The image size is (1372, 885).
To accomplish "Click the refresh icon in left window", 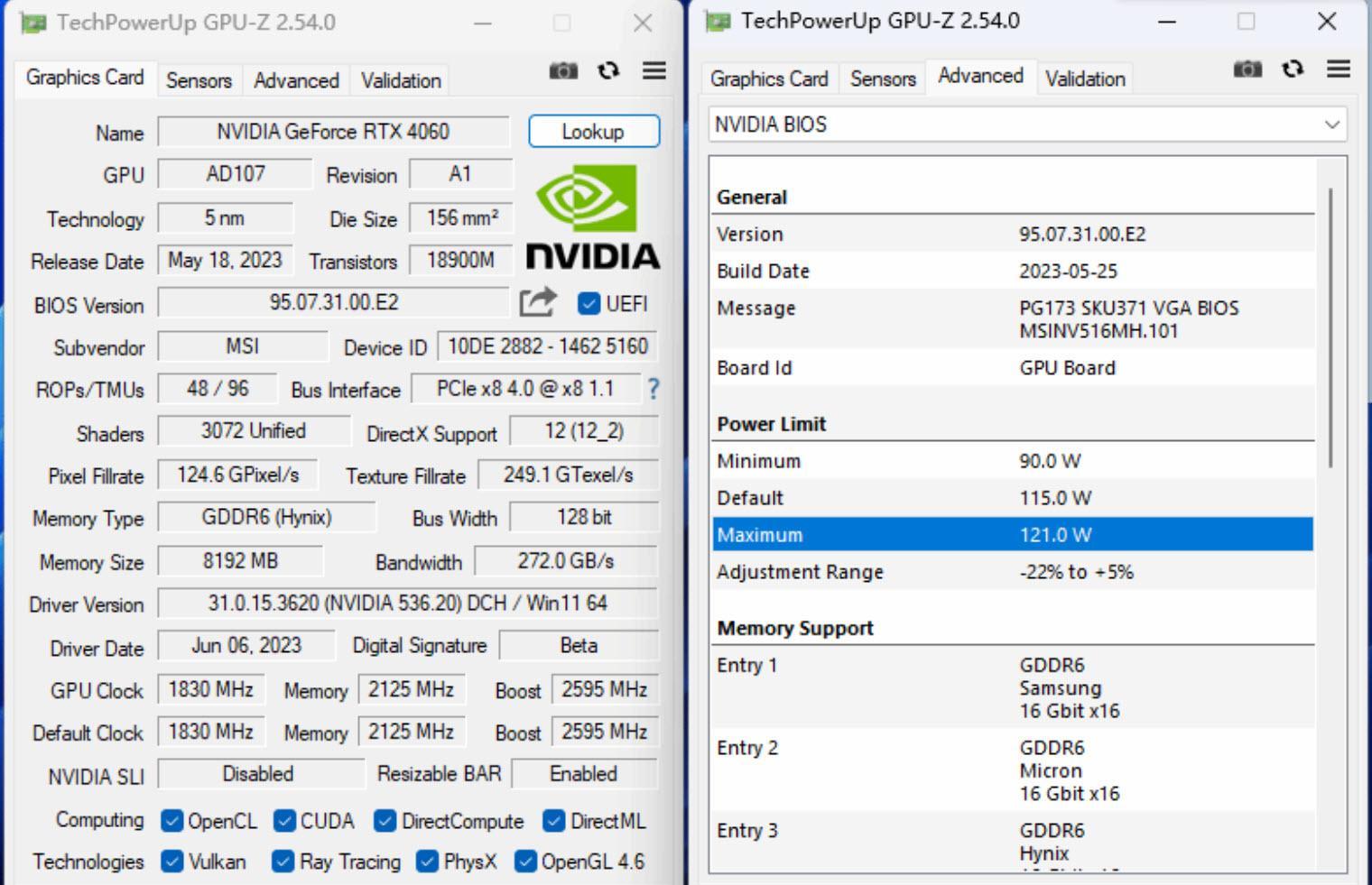I will pyautogui.click(x=608, y=70).
